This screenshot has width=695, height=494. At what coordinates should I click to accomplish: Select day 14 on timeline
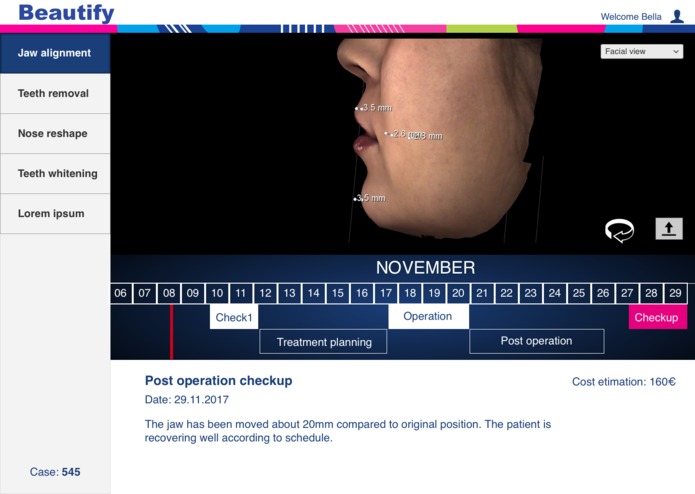(x=314, y=293)
